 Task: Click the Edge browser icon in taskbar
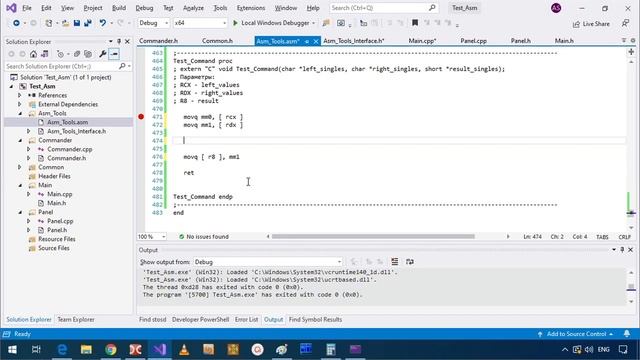(x=62, y=349)
